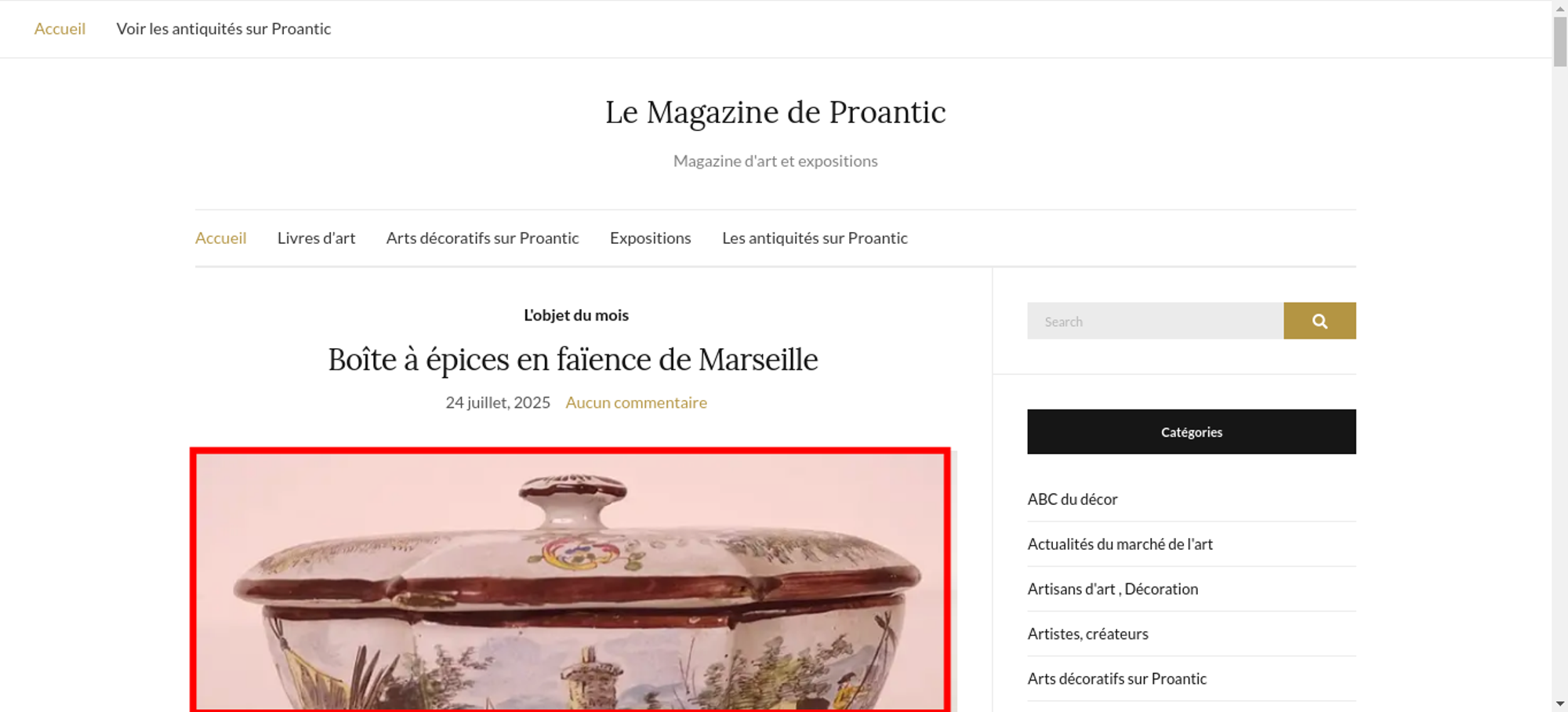The width and height of the screenshot is (1568, 712).
Task: Select Accueil in the main navigation
Action: (x=220, y=238)
